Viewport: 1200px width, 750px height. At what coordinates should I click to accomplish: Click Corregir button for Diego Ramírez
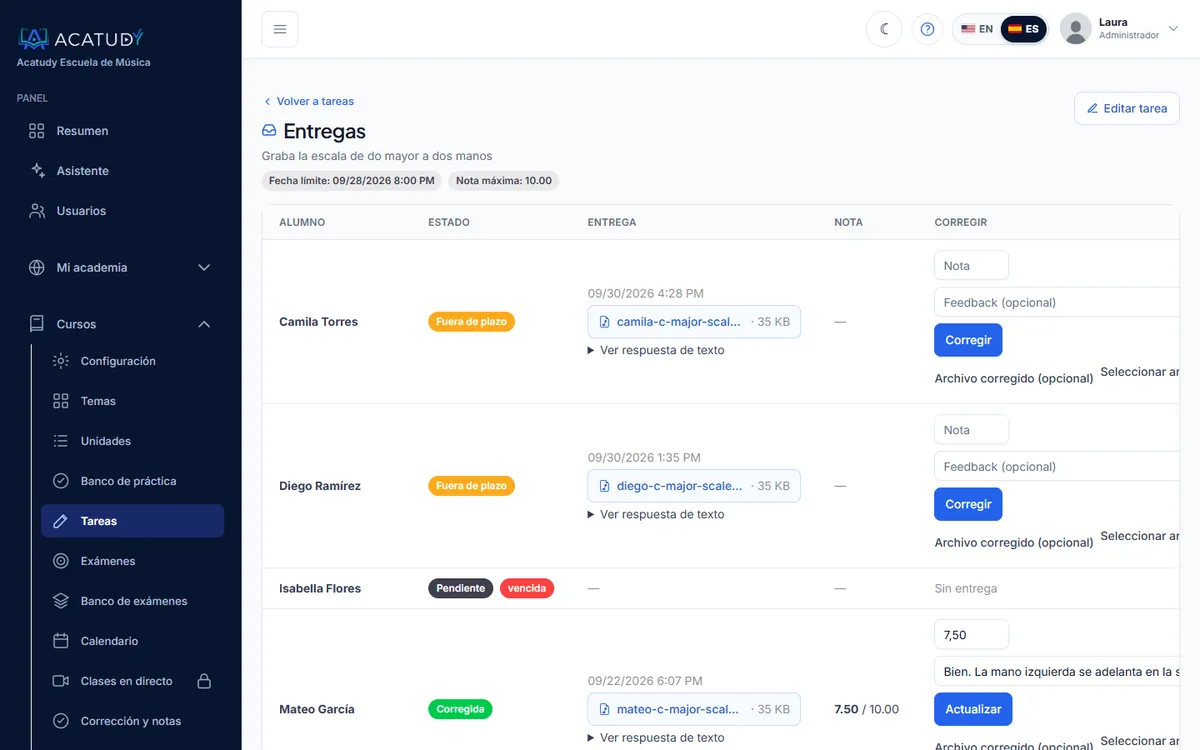click(x=968, y=504)
